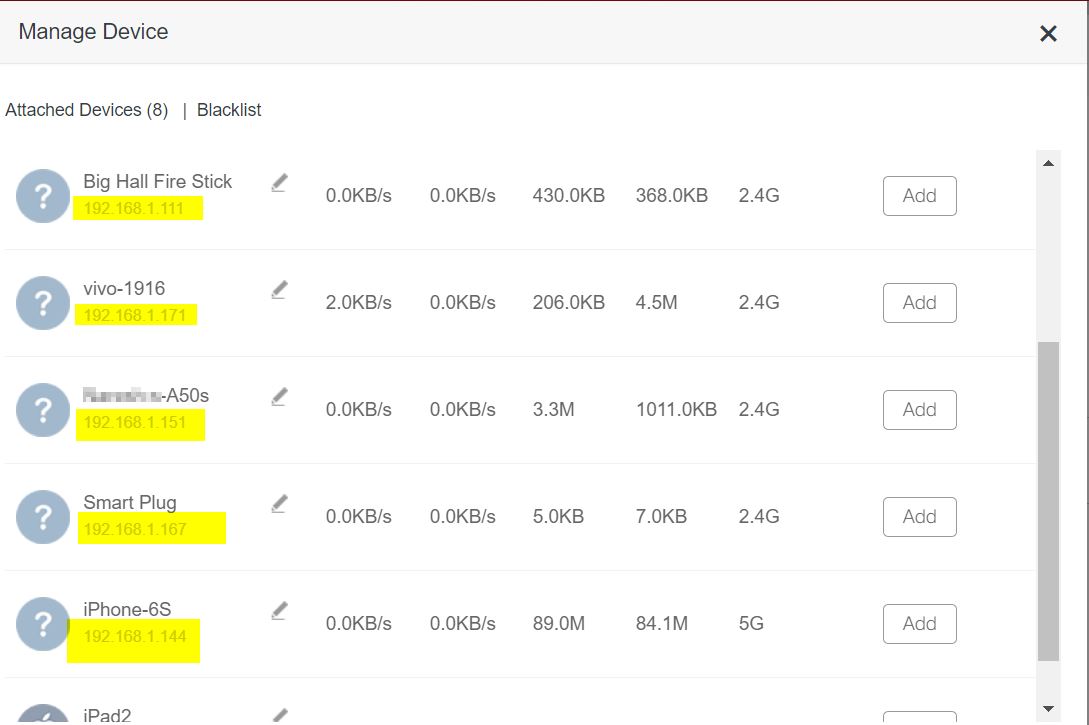Click the vertical scrollbar thumb
The width and height of the screenshot is (1089, 725).
pyautogui.click(x=1048, y=500)
